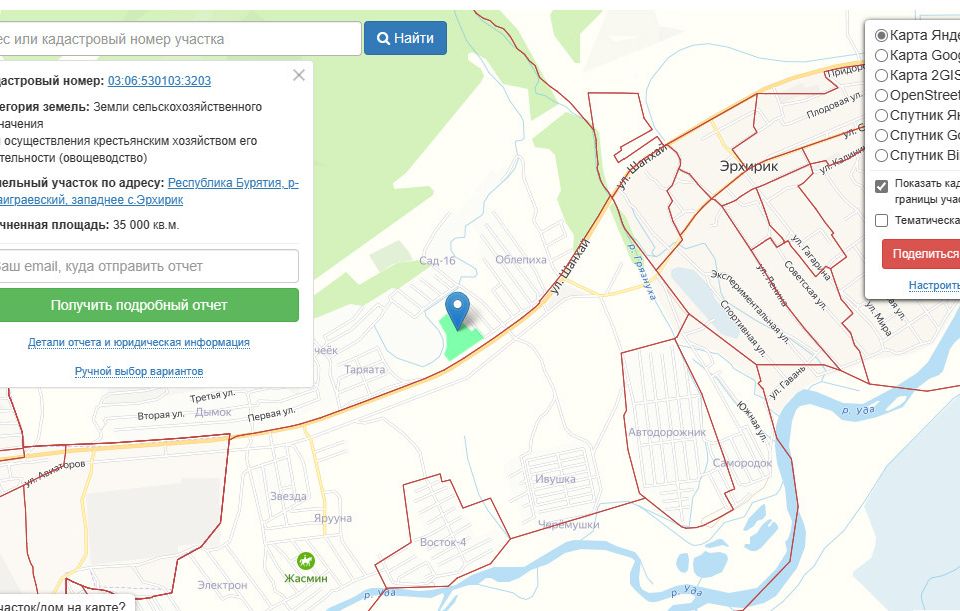Choose the Карта 2GIS map option
960x611 pixels.
tap(881, 75)
